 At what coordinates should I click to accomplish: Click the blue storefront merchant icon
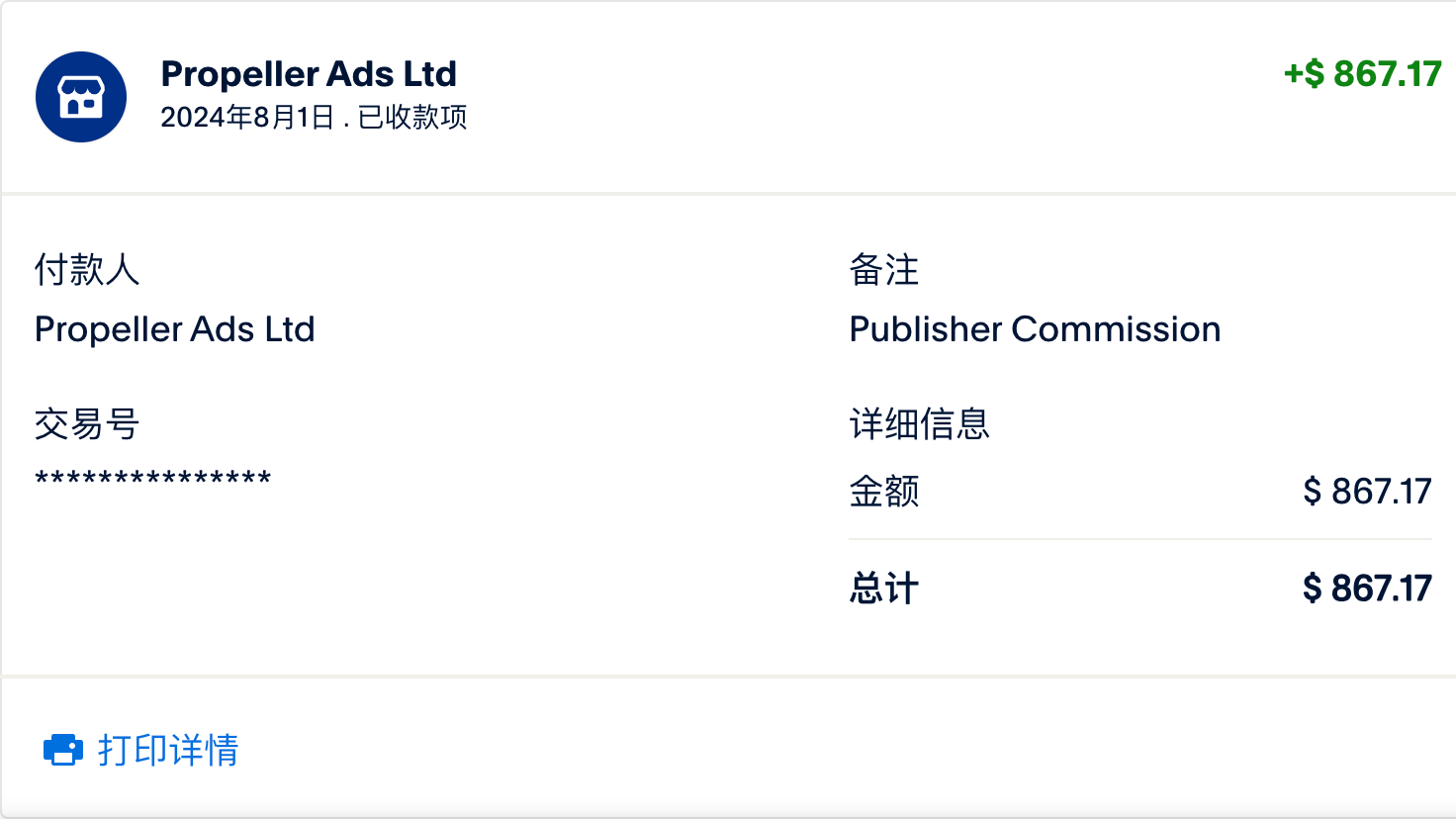(x=81, y=97)
